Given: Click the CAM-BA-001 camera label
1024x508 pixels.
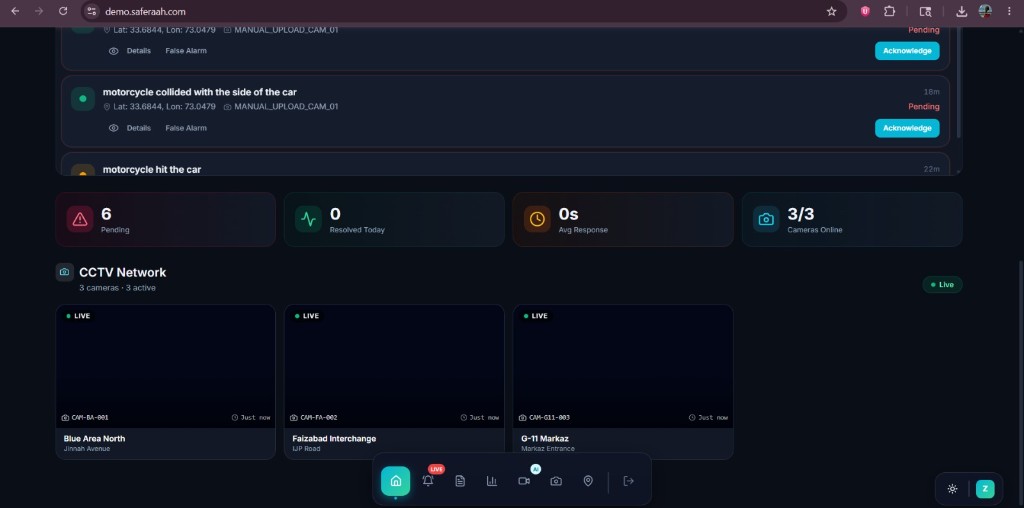Looking at the screenshot, I should tap(85, 417).
